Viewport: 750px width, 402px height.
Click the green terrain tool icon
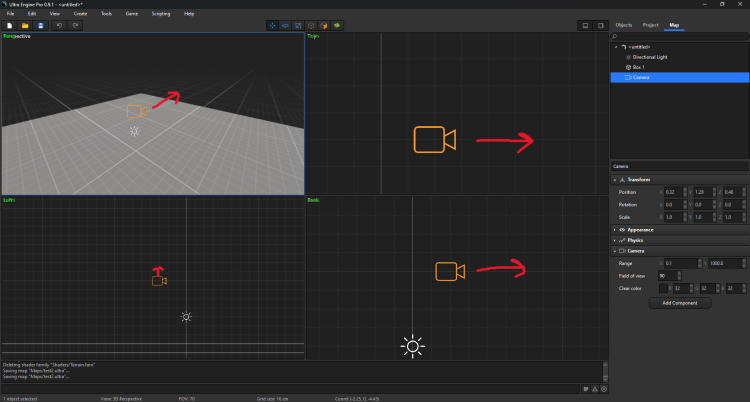[x=337, y=24]
